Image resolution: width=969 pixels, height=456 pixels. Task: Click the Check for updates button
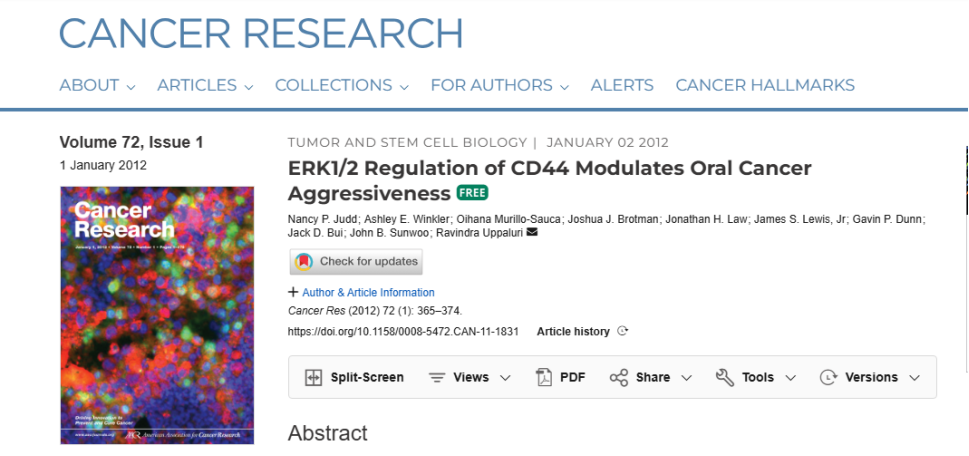356,261
